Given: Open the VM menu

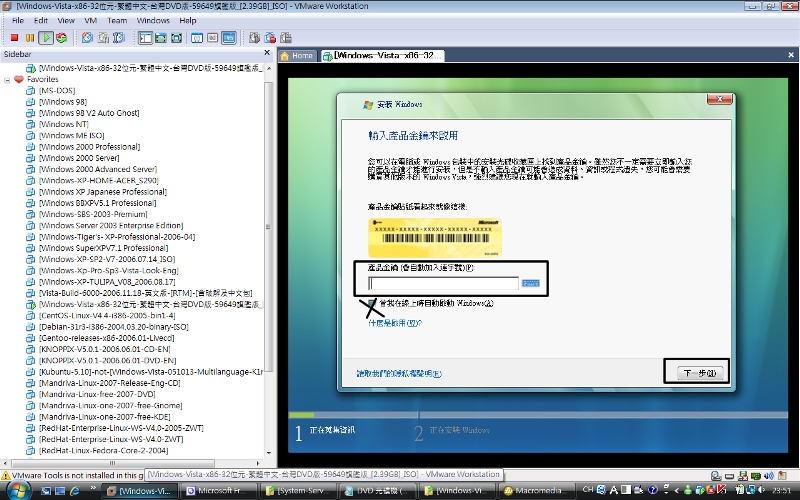Looking at the screenshot, I should pos(91,20).
